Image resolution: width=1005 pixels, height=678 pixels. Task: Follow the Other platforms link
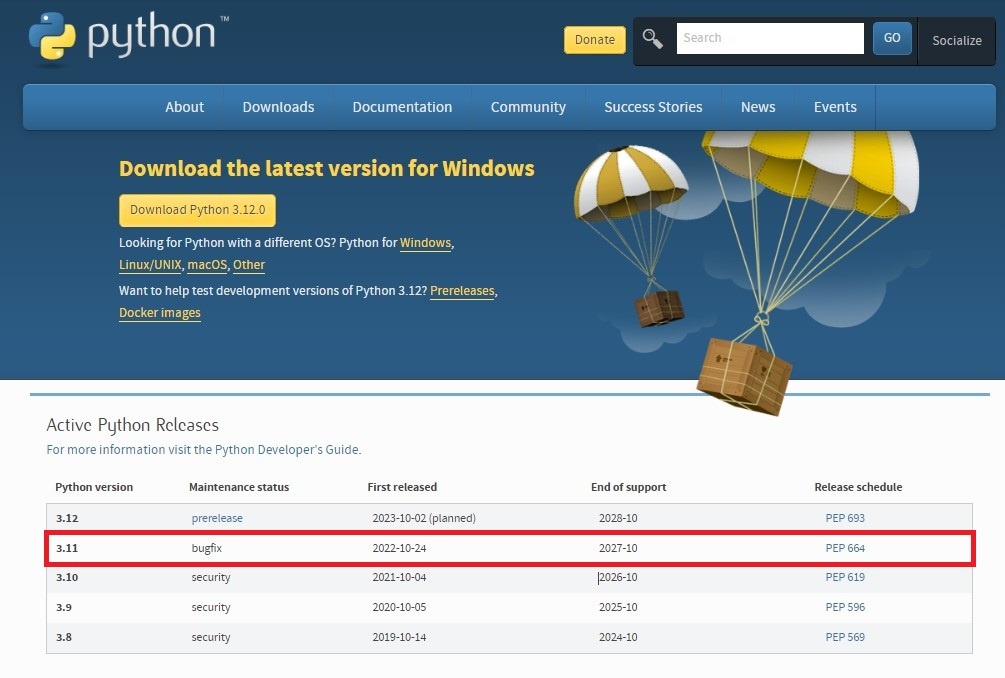(249, 265)
